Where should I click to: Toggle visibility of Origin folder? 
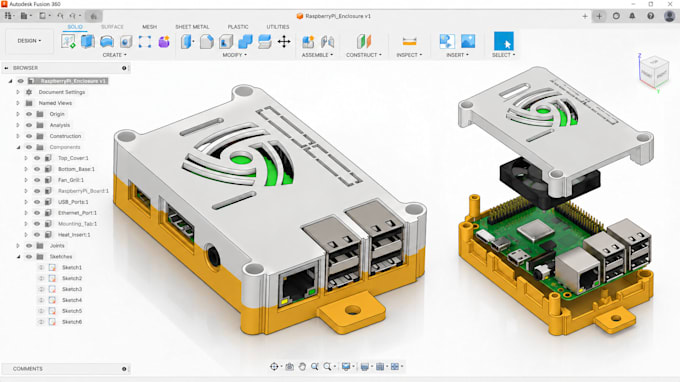coord(29,114)
